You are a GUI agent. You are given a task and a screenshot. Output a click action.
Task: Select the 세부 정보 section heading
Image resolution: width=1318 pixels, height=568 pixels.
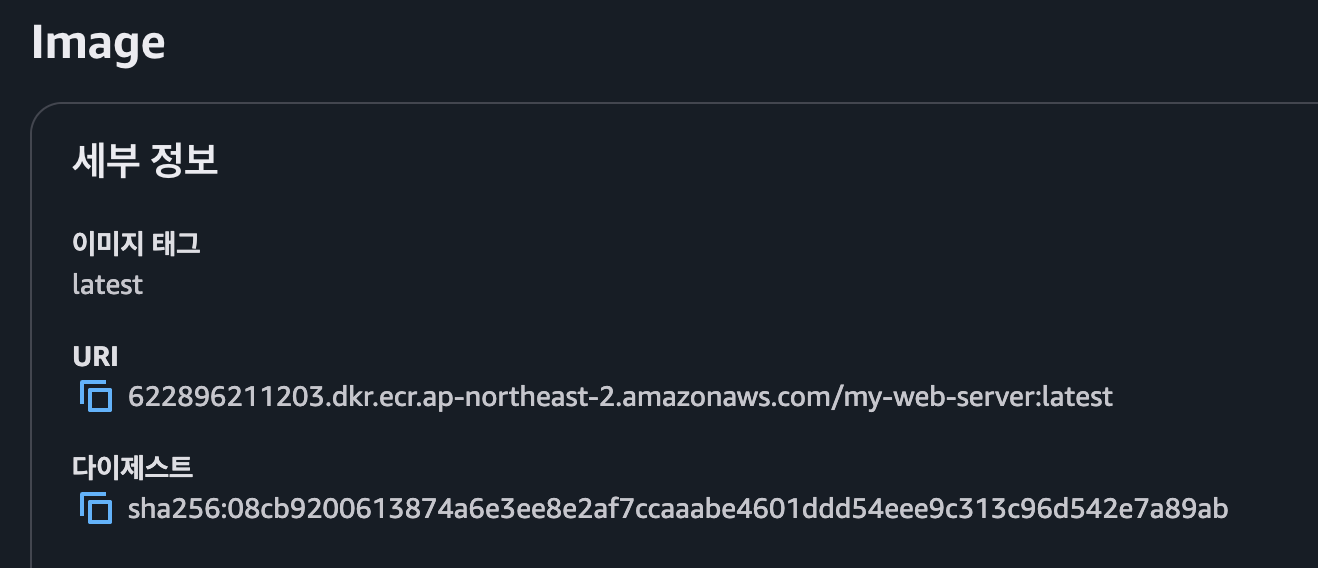coord(145,161)
